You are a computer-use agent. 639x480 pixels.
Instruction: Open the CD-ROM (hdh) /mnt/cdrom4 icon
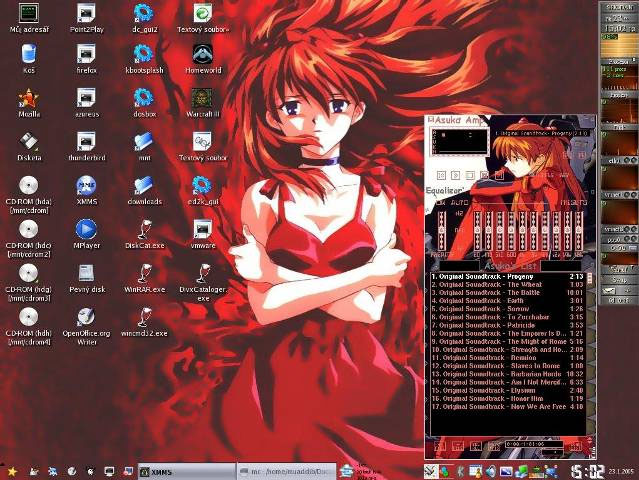pyautogui.click(x=29, y=327)
